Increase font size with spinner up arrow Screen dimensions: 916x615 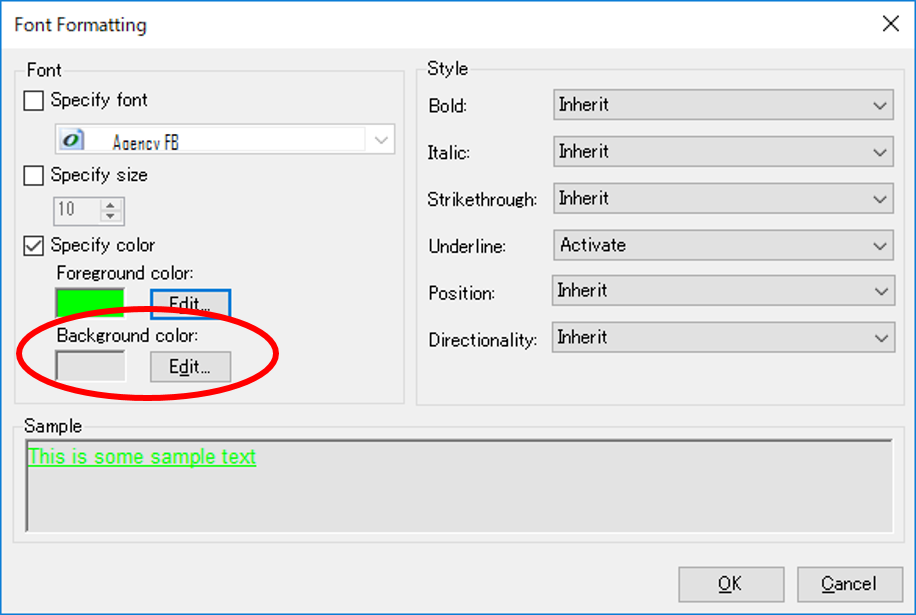(x=111, y=205)
